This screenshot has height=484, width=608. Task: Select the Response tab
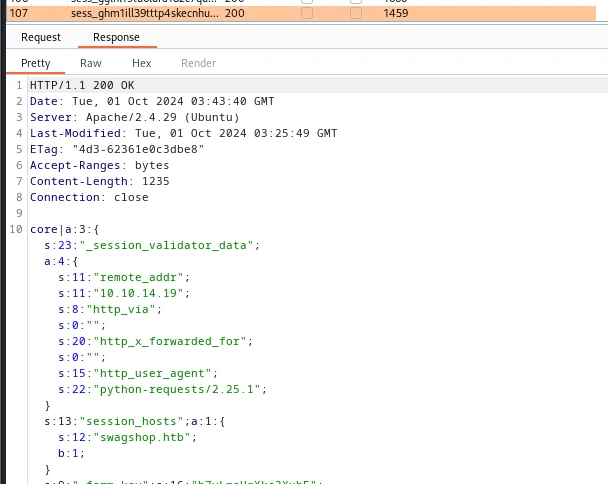tap(116, 37)
